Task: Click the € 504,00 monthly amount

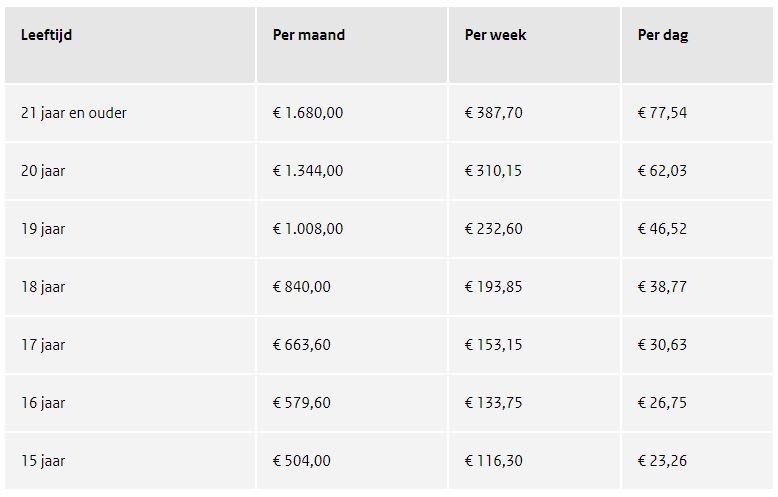Action: 302,461
